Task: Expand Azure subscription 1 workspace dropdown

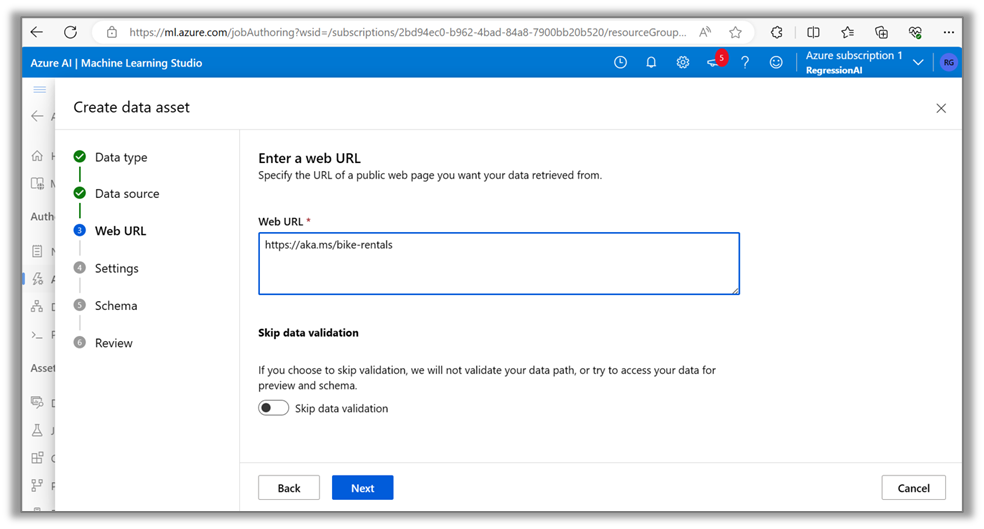Action: (x=918, y=62)
